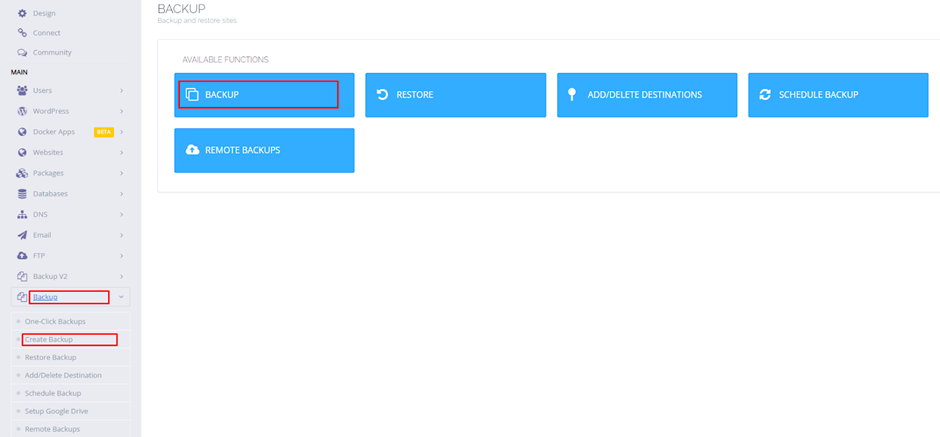Click the SCHEDULE BACKUP tile label
Viewport: 940px width, 437px height.
(x=819, y=95)
